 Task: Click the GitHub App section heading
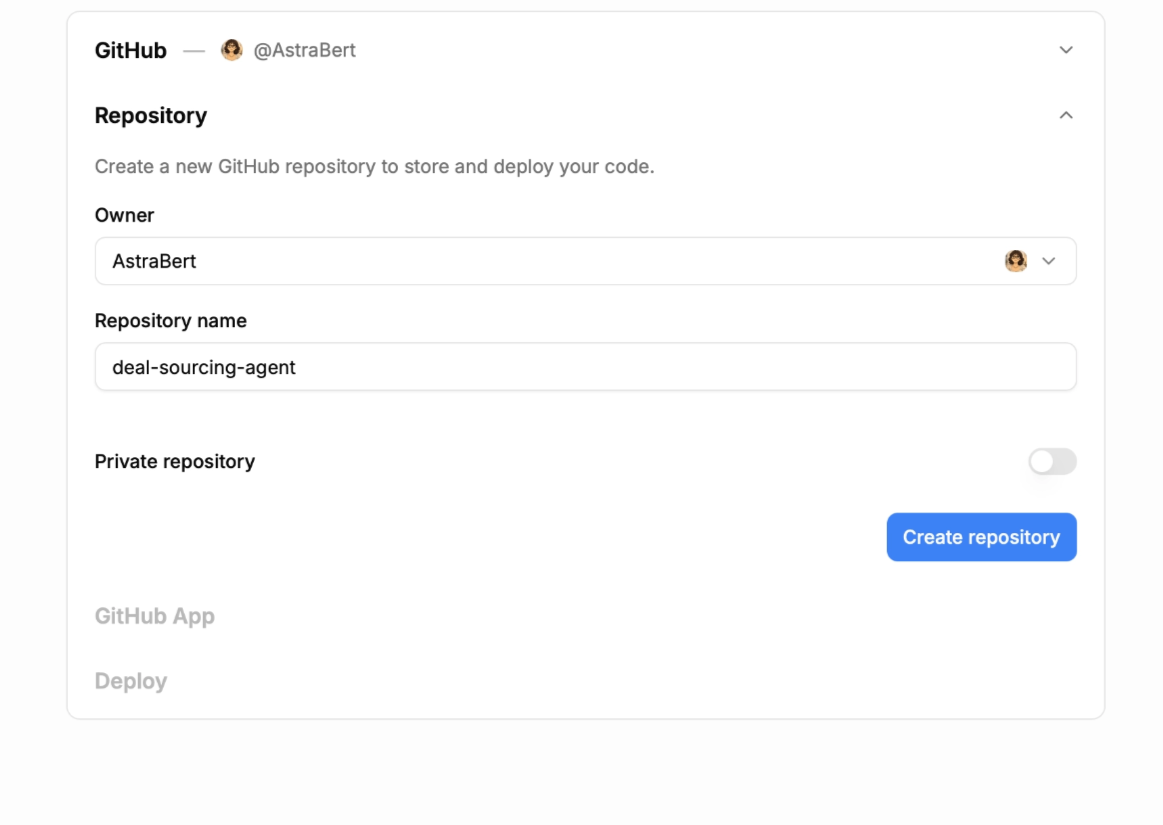(x=154, y=617)
